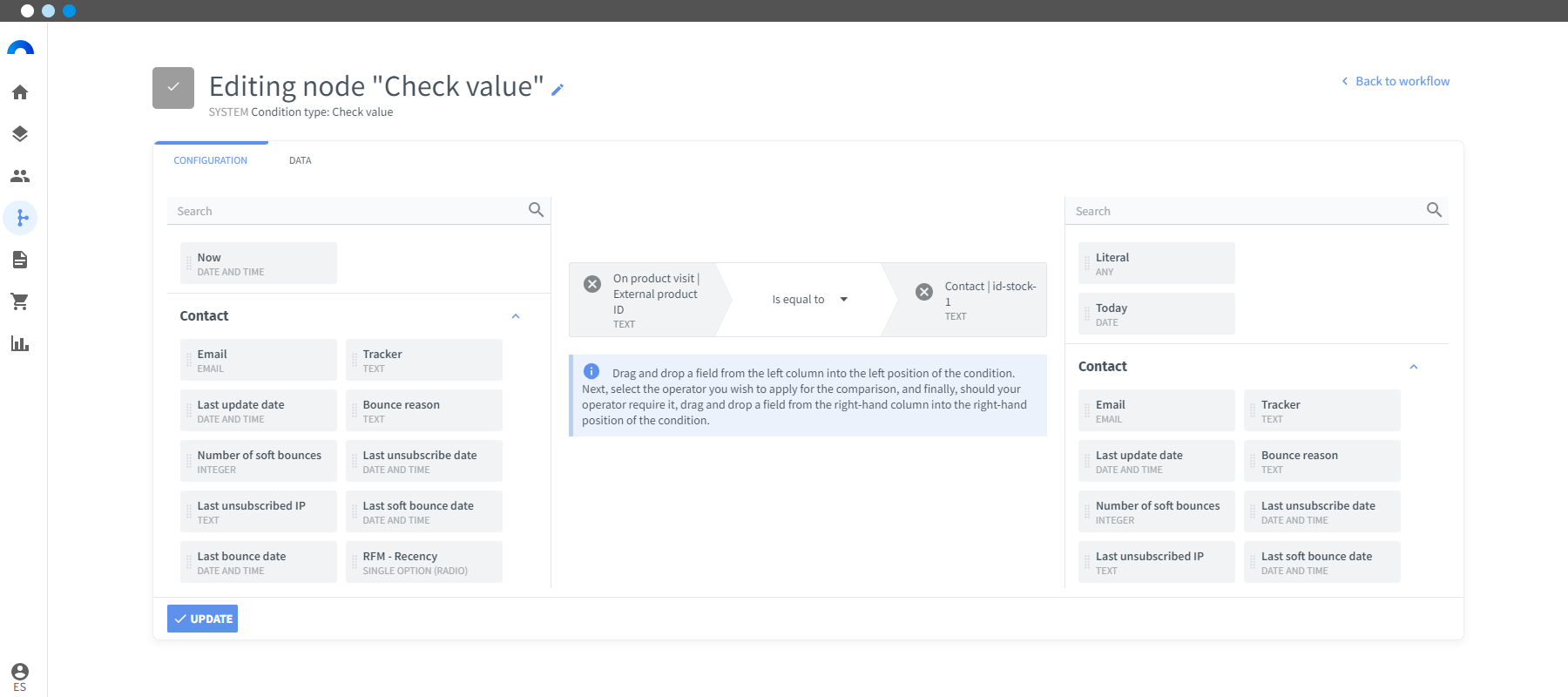Focus the left column Search field
The width and height of the screenshot is (1568, 697).
tap(348, 211)
